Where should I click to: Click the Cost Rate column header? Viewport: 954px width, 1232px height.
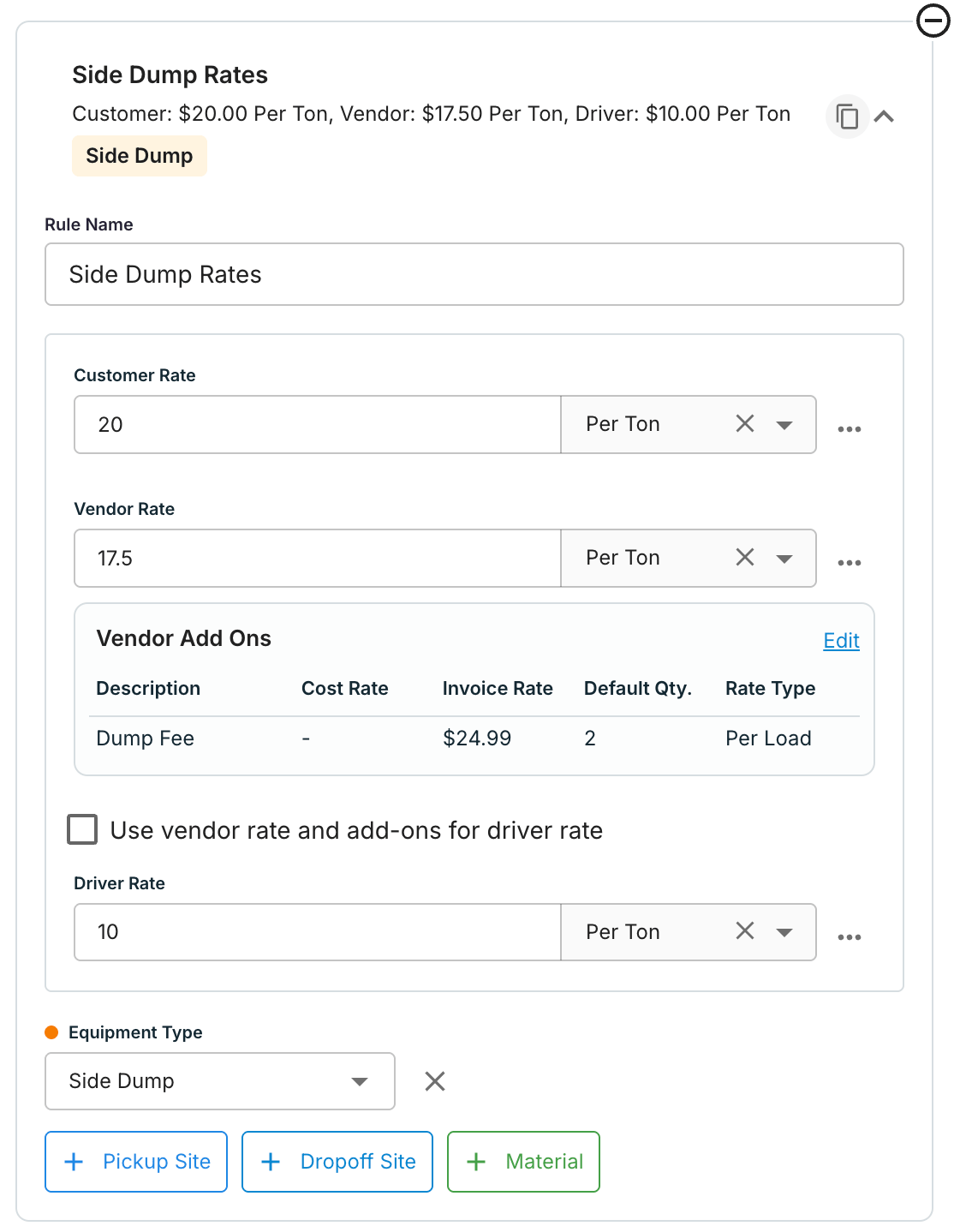[345, 689]
